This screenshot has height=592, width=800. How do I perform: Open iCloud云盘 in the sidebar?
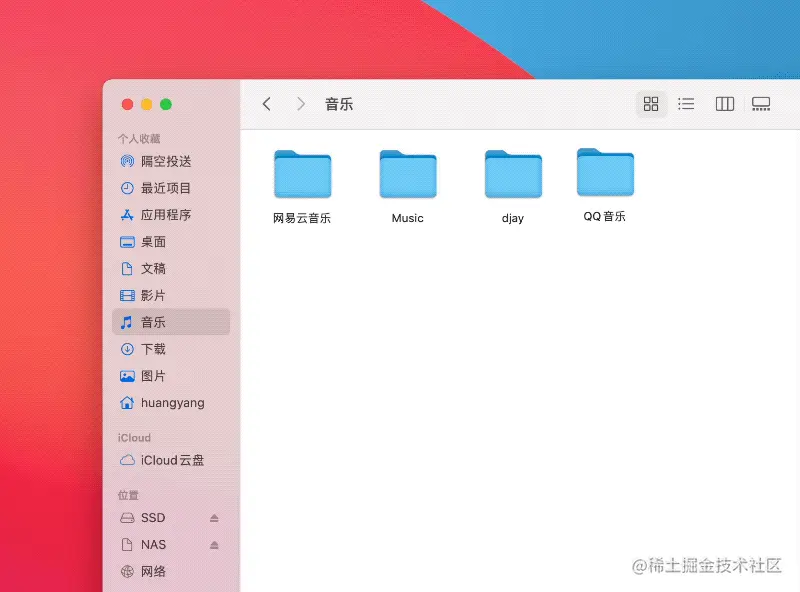pyautogui.click(x=172, y=460)
